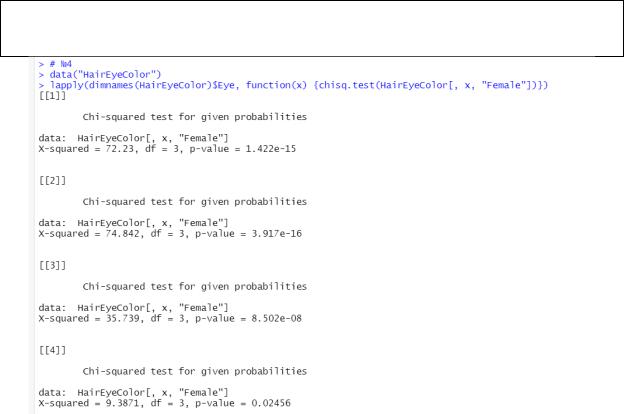Click the Chi-squared test heading under [[4]]
Screen dimensions: 624x414
click(x=195, y=371)
